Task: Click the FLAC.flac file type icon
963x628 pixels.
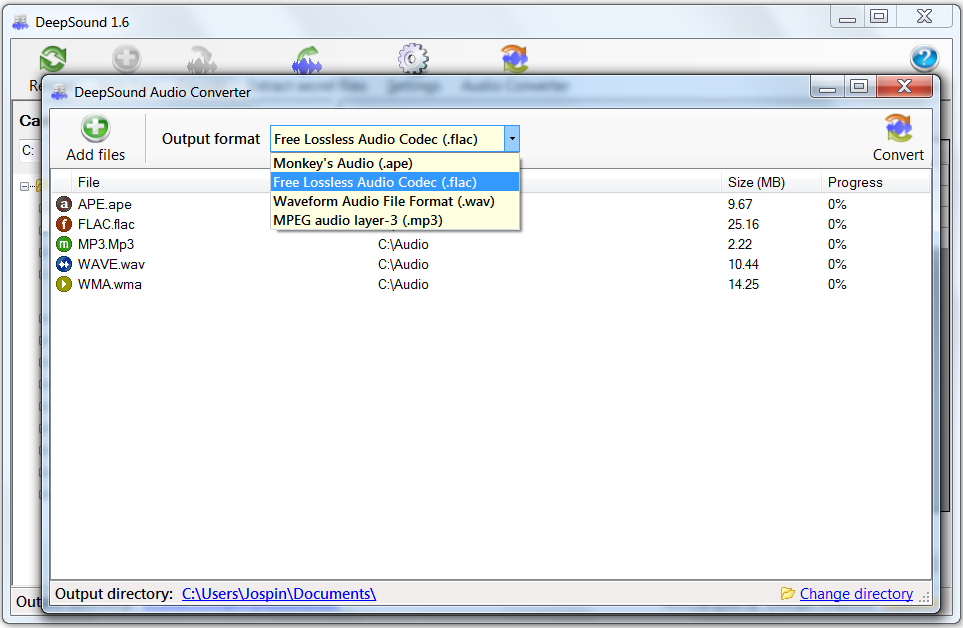Action: click(x=64, y=224)
